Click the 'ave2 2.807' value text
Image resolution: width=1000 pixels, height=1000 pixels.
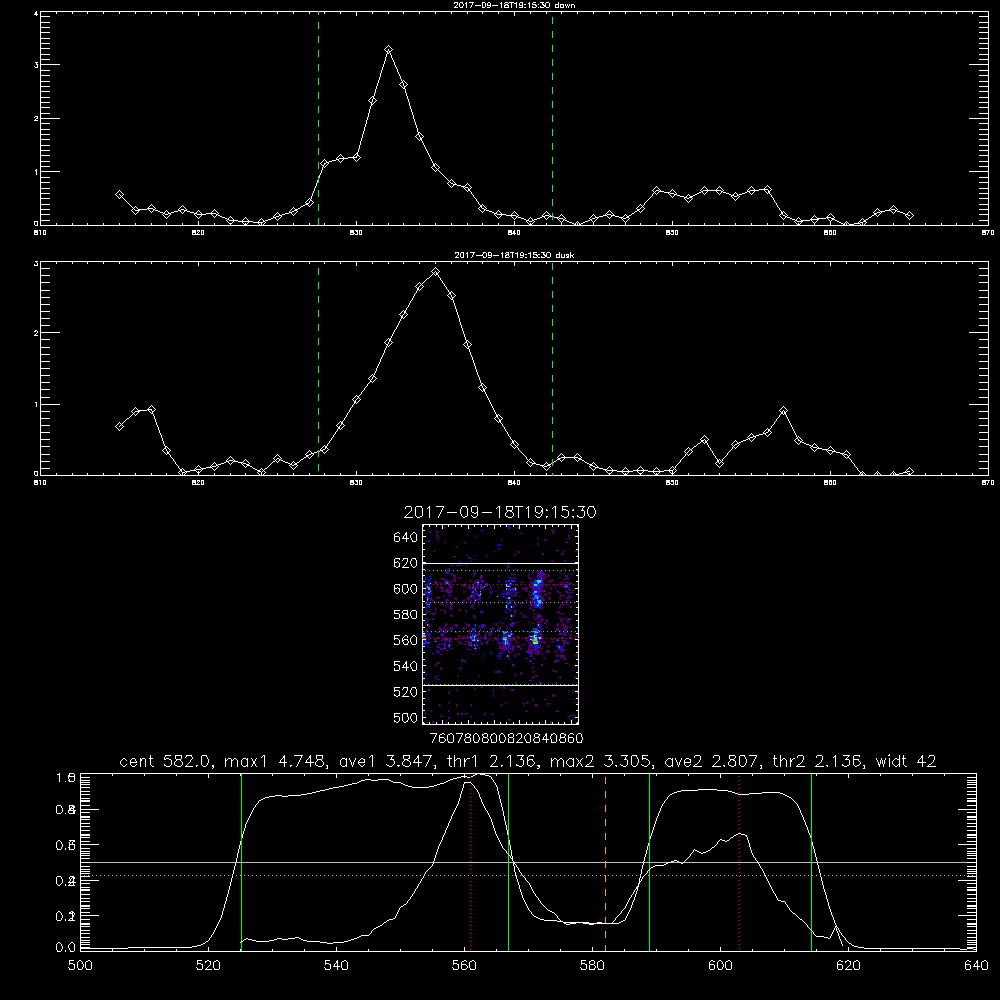[712, 761]
